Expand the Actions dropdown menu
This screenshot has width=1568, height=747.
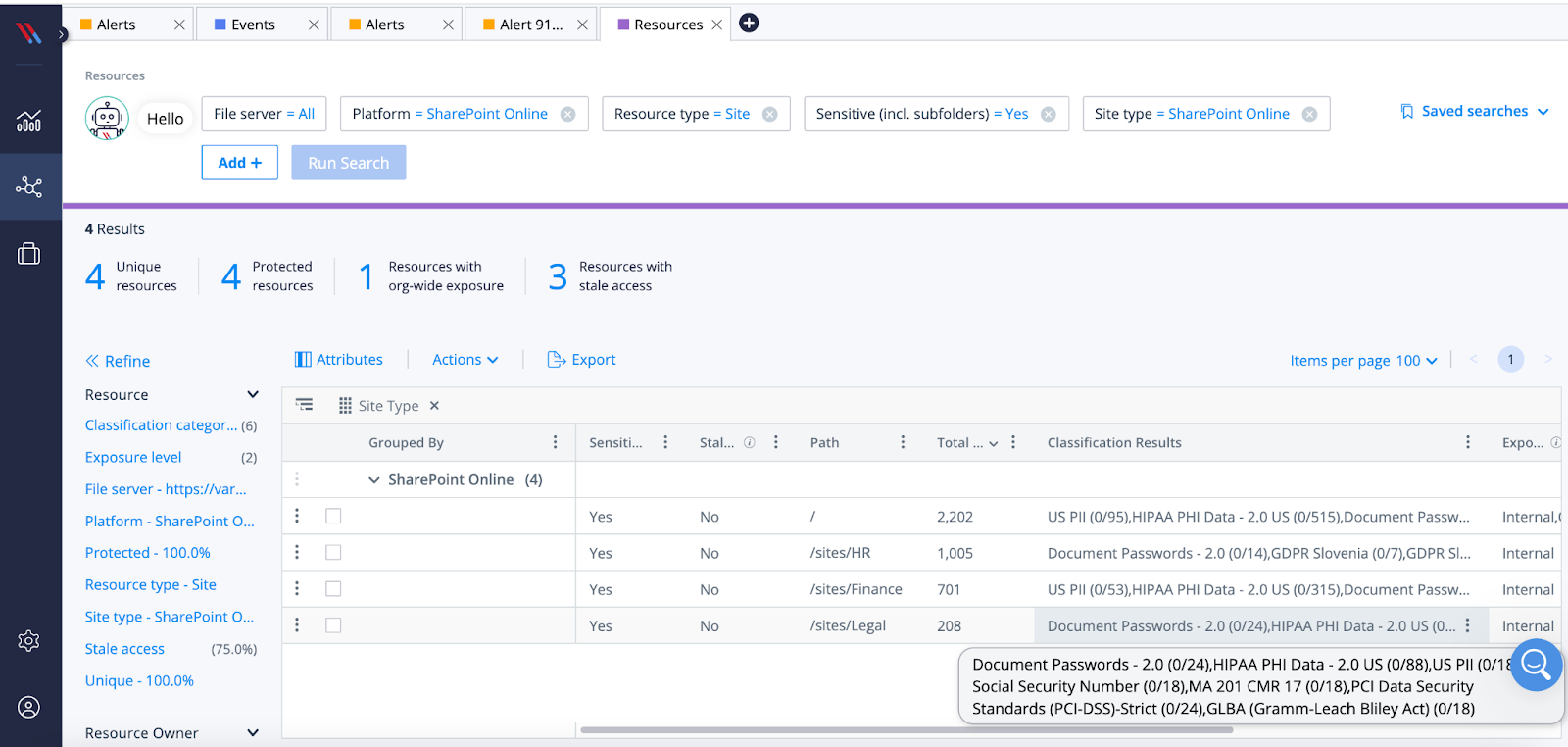coord(465,360)
